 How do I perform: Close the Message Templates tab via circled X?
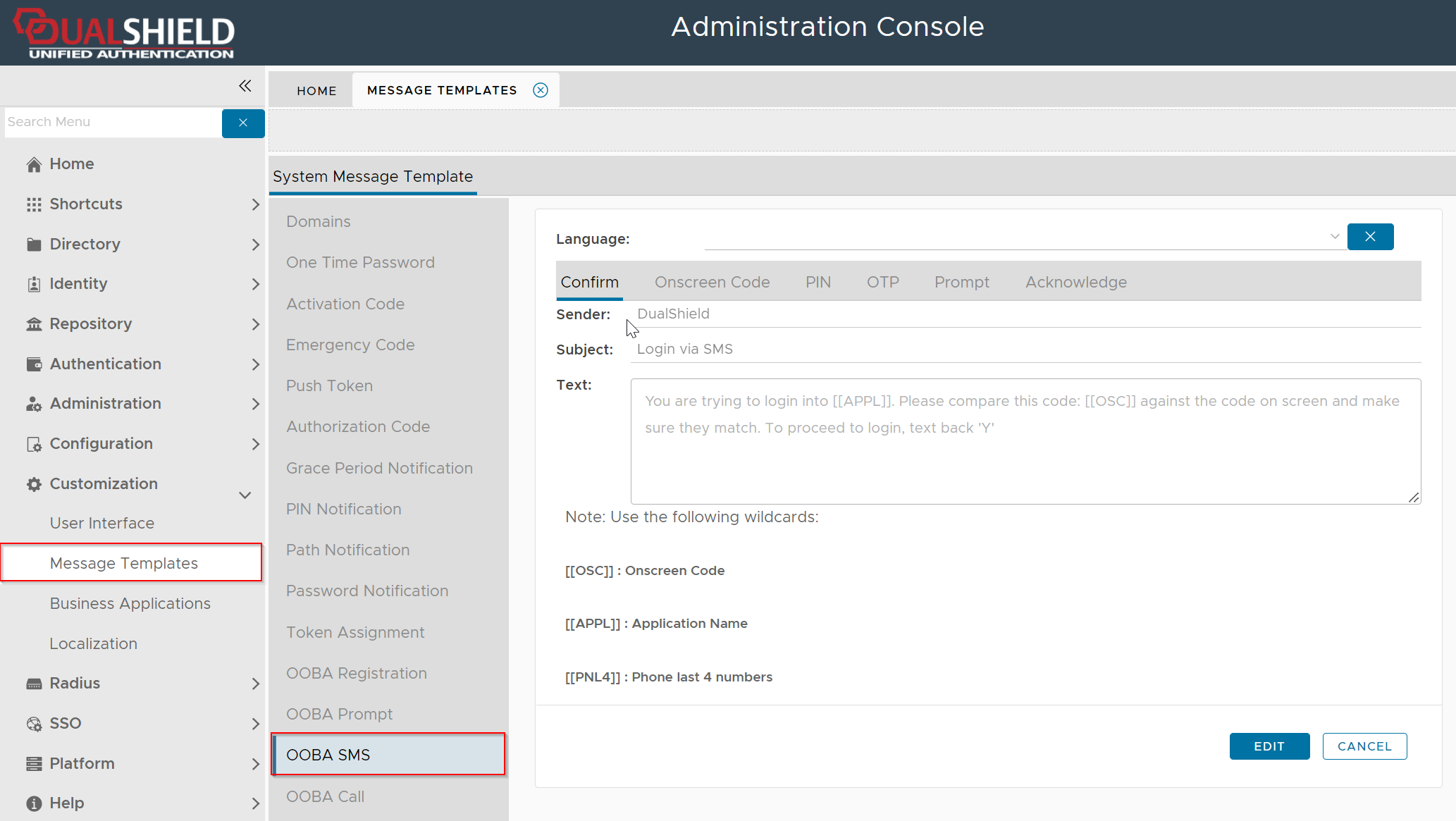pos(541,90)
